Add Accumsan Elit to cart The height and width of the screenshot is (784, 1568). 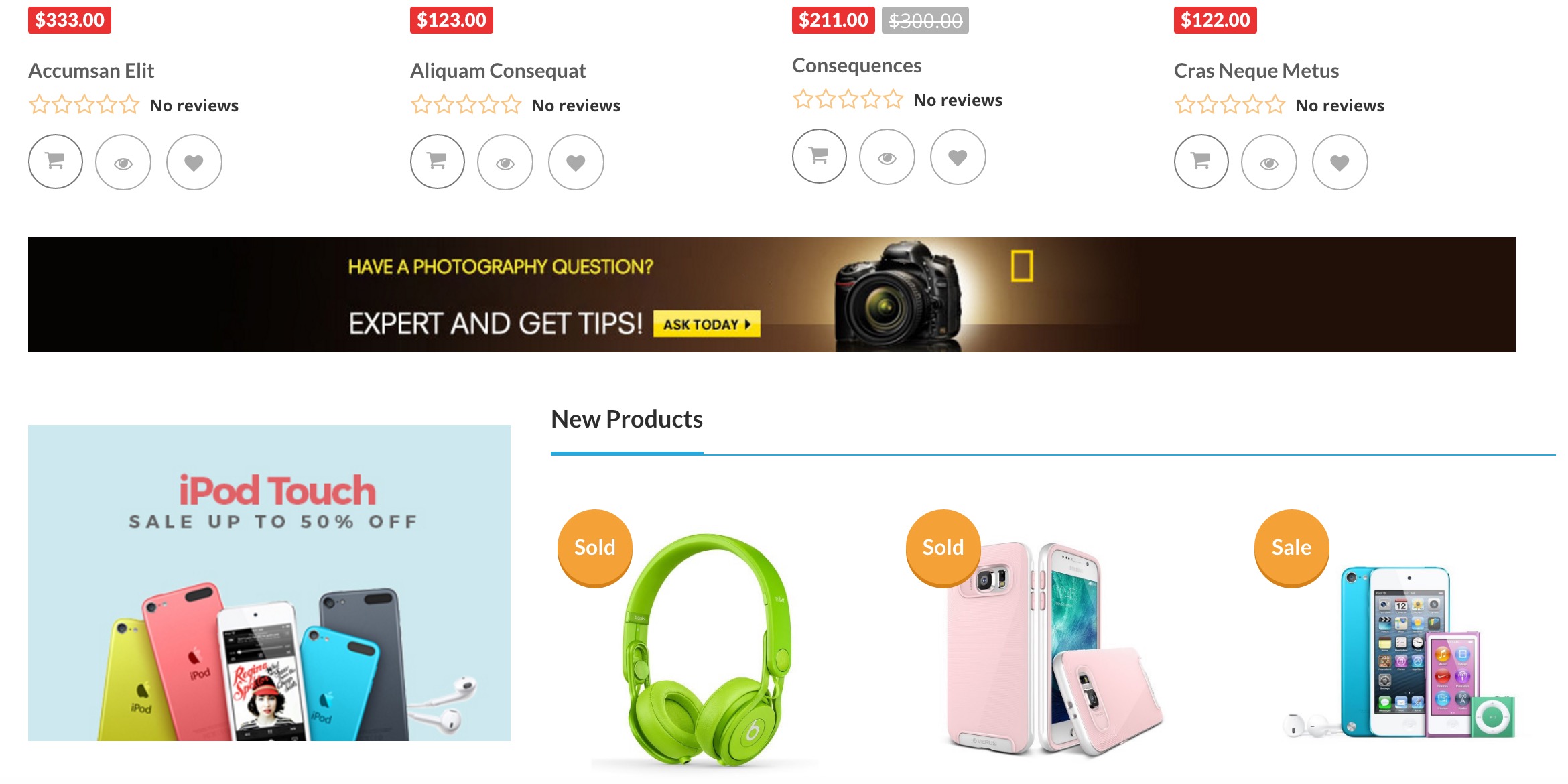point(56,161)
